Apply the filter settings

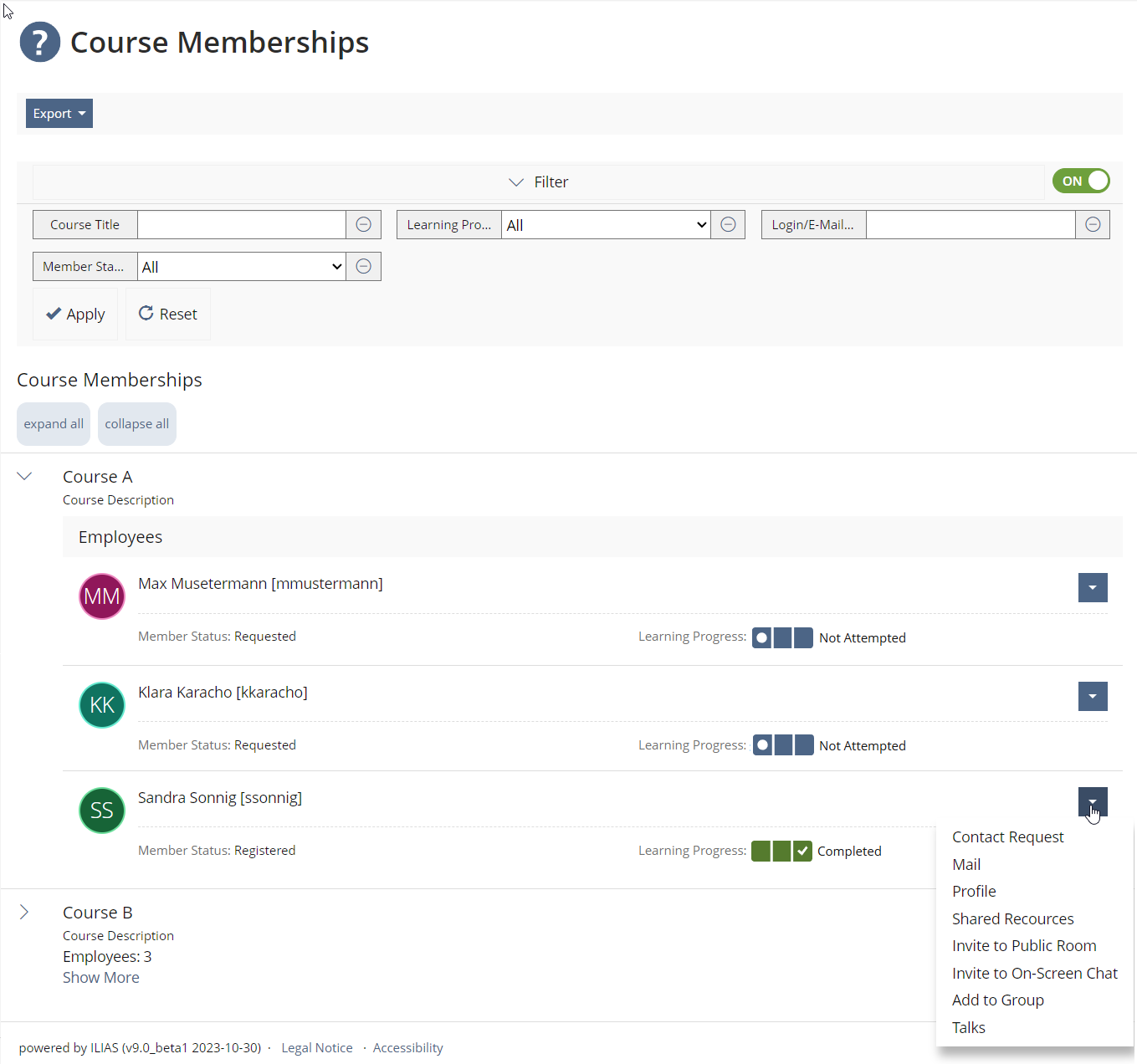pos(75,315)
